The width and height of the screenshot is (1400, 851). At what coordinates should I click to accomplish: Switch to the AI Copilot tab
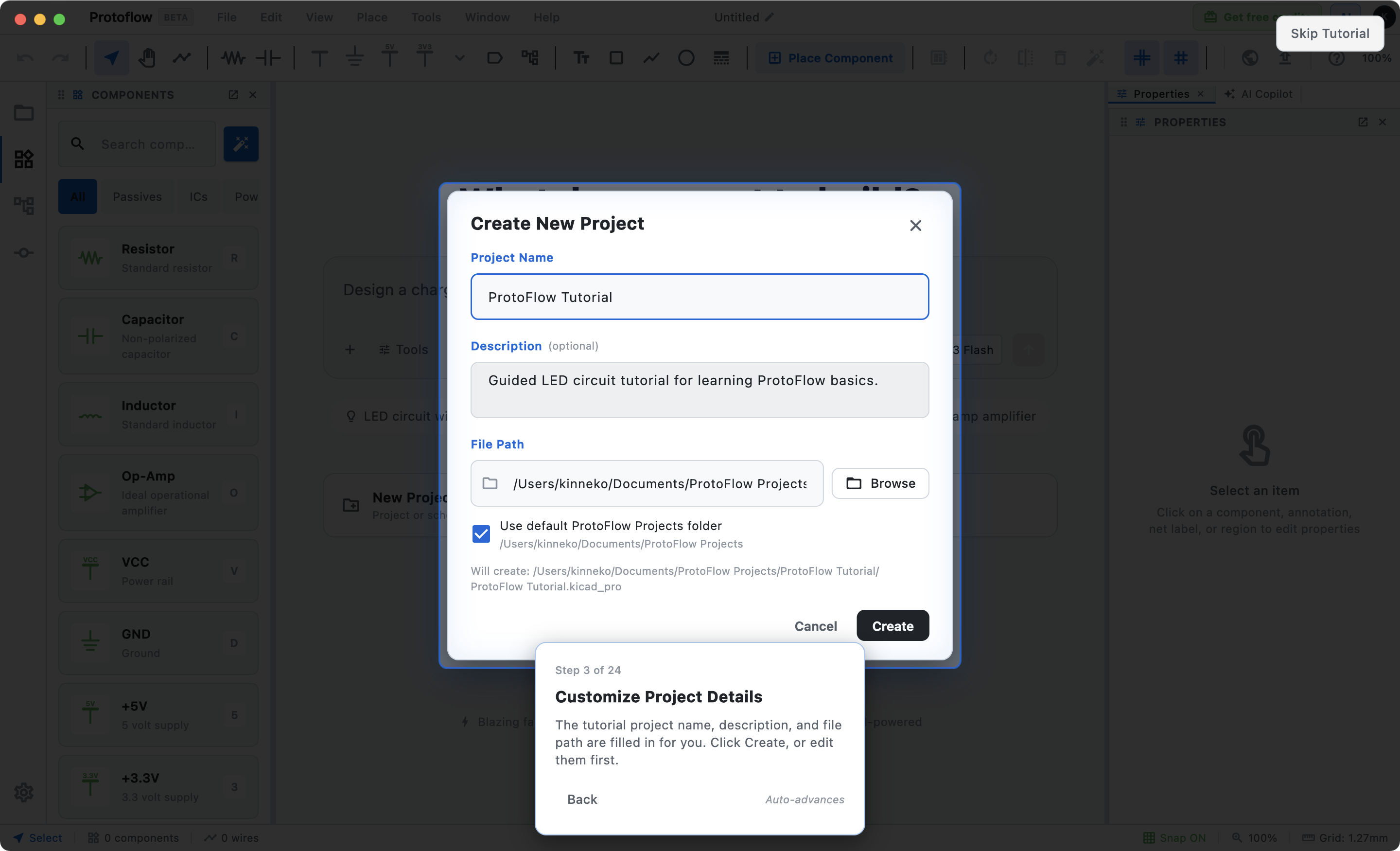(1259, 94)
